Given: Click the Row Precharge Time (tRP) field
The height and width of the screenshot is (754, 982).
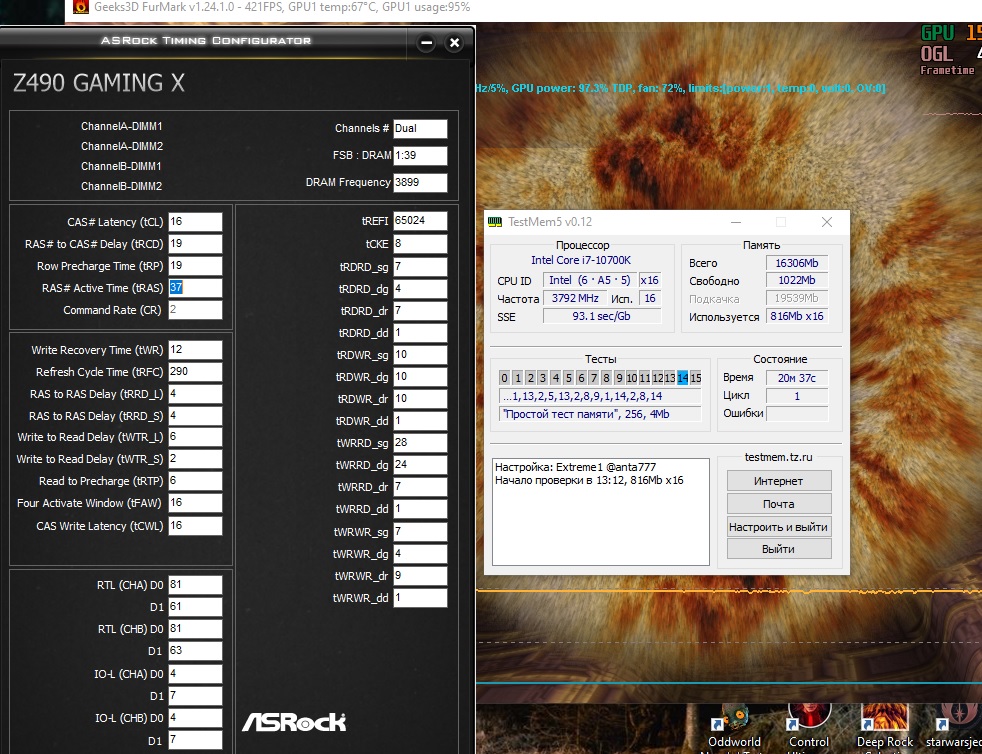Looking at the screenshot, I should click(195, 266).
